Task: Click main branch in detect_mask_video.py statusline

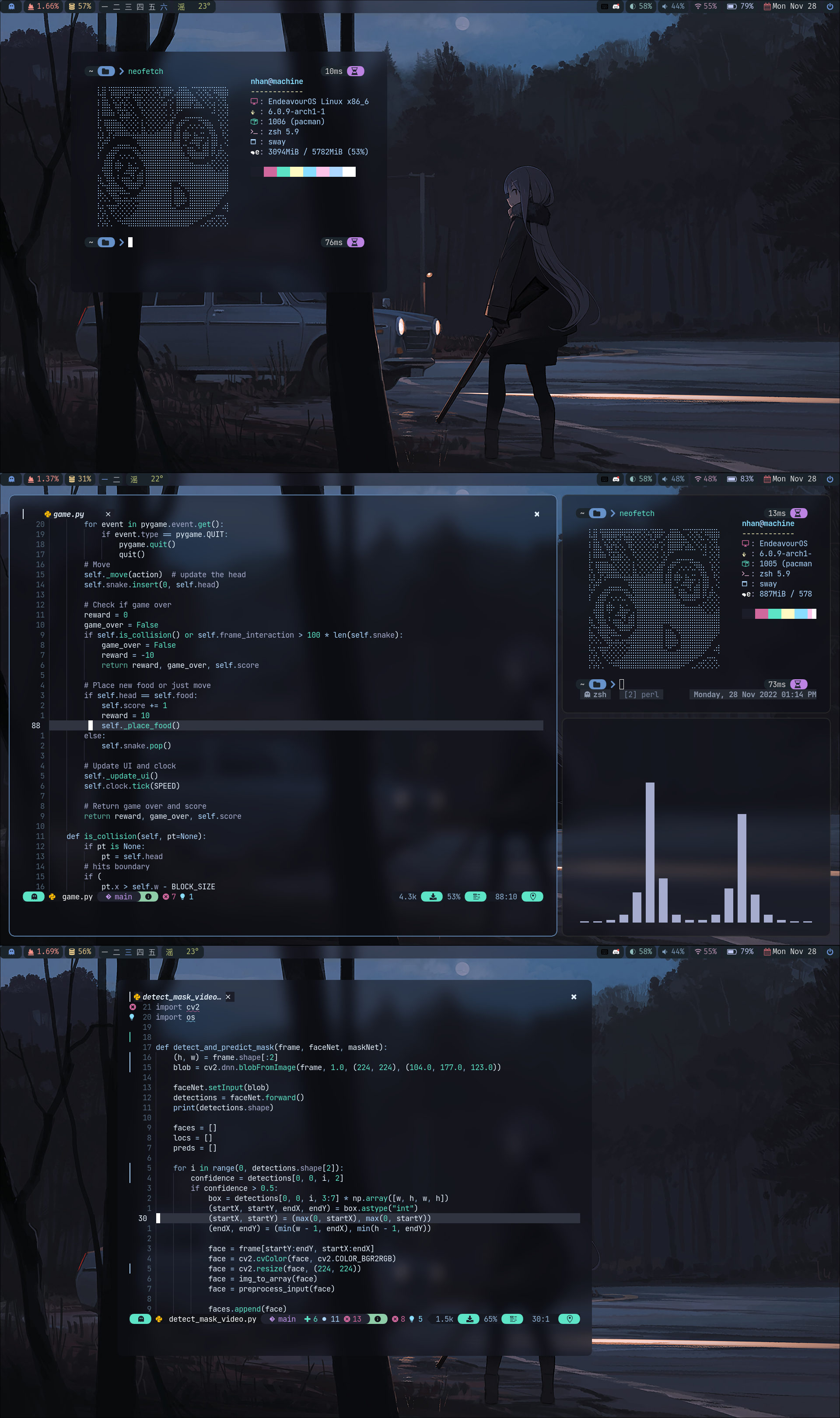Action: point(283,1319)
